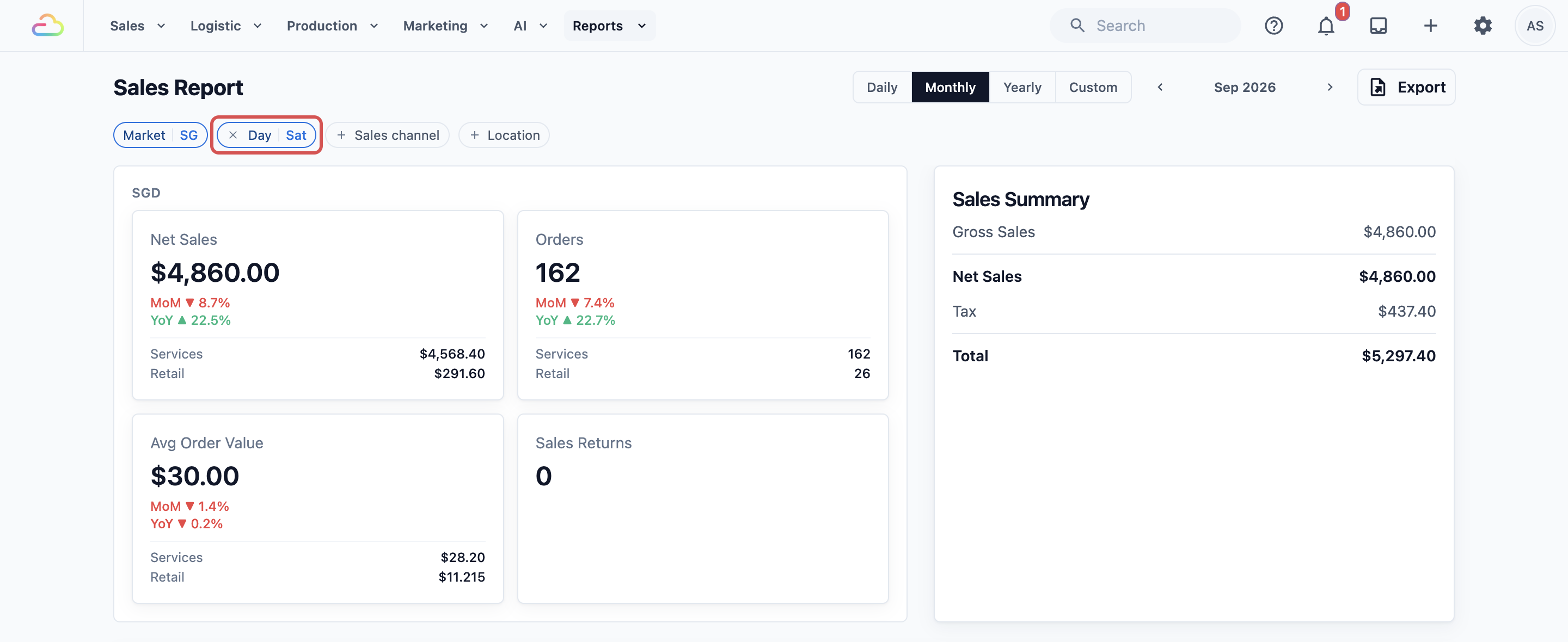Open the notifications bell
The width and height of the screenshot is (1568, 642).
click(x=1326, y=26)
